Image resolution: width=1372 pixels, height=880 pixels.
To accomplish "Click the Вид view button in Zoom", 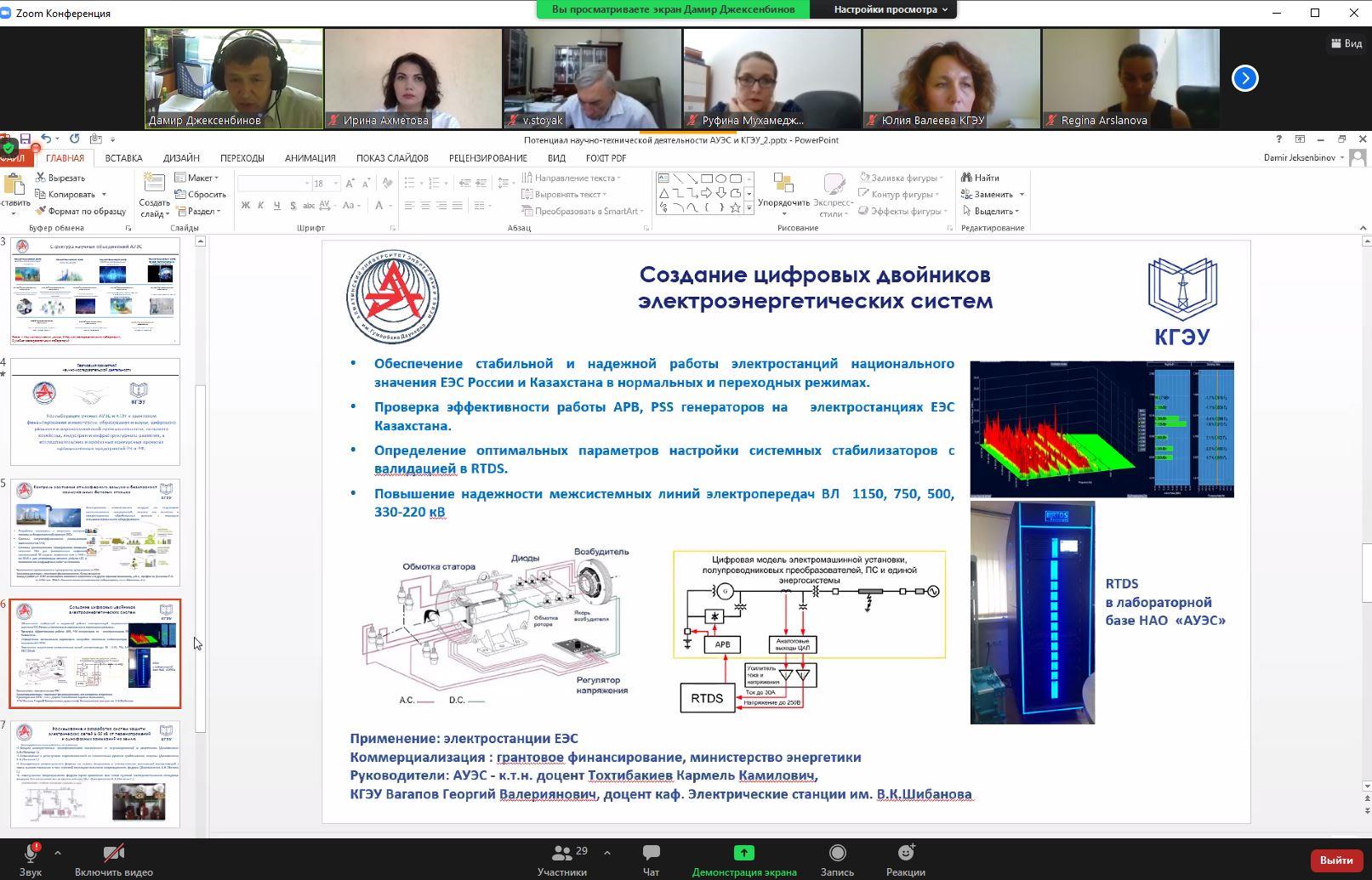I will click(1346, 43).
